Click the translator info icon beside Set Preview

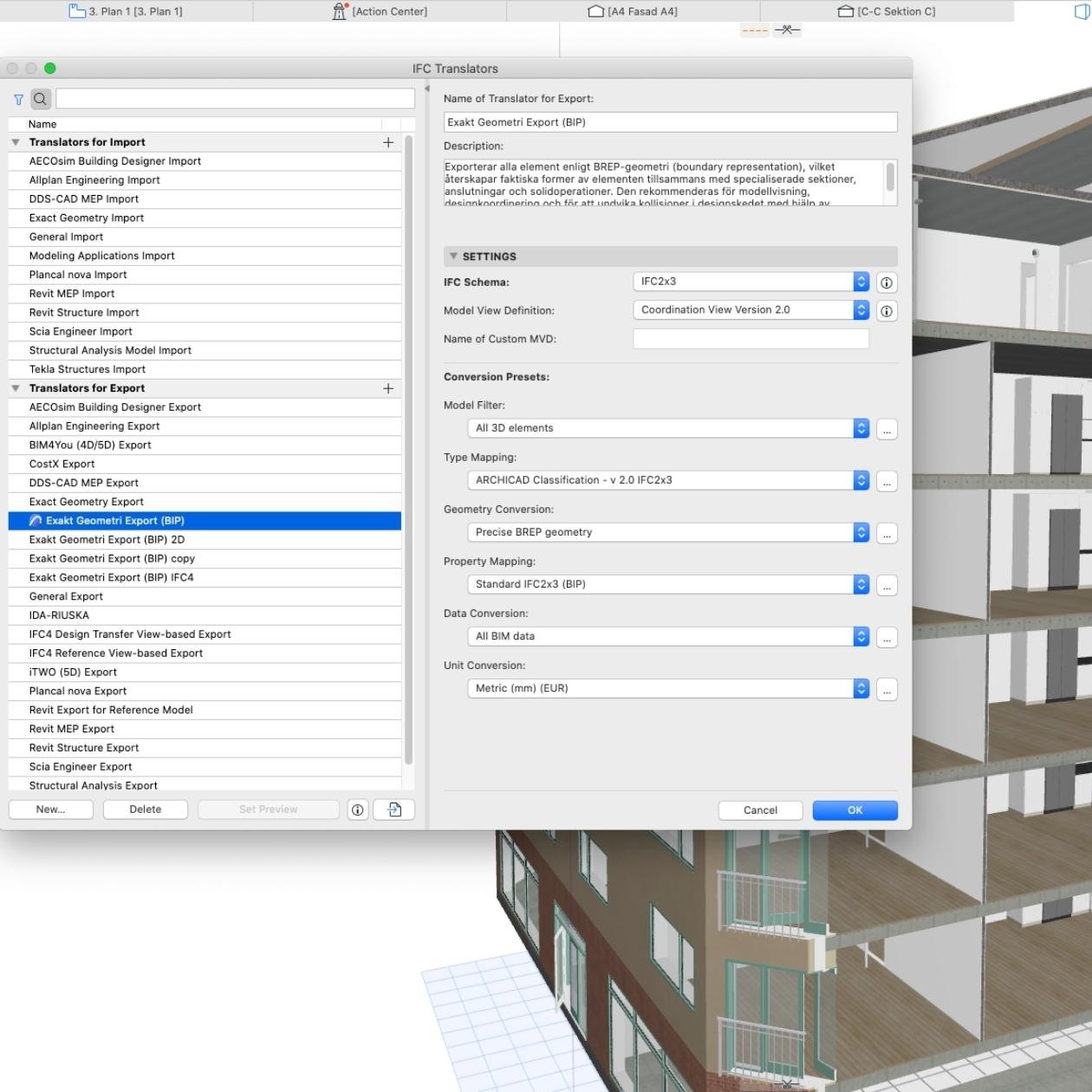[x=357, y=809]
